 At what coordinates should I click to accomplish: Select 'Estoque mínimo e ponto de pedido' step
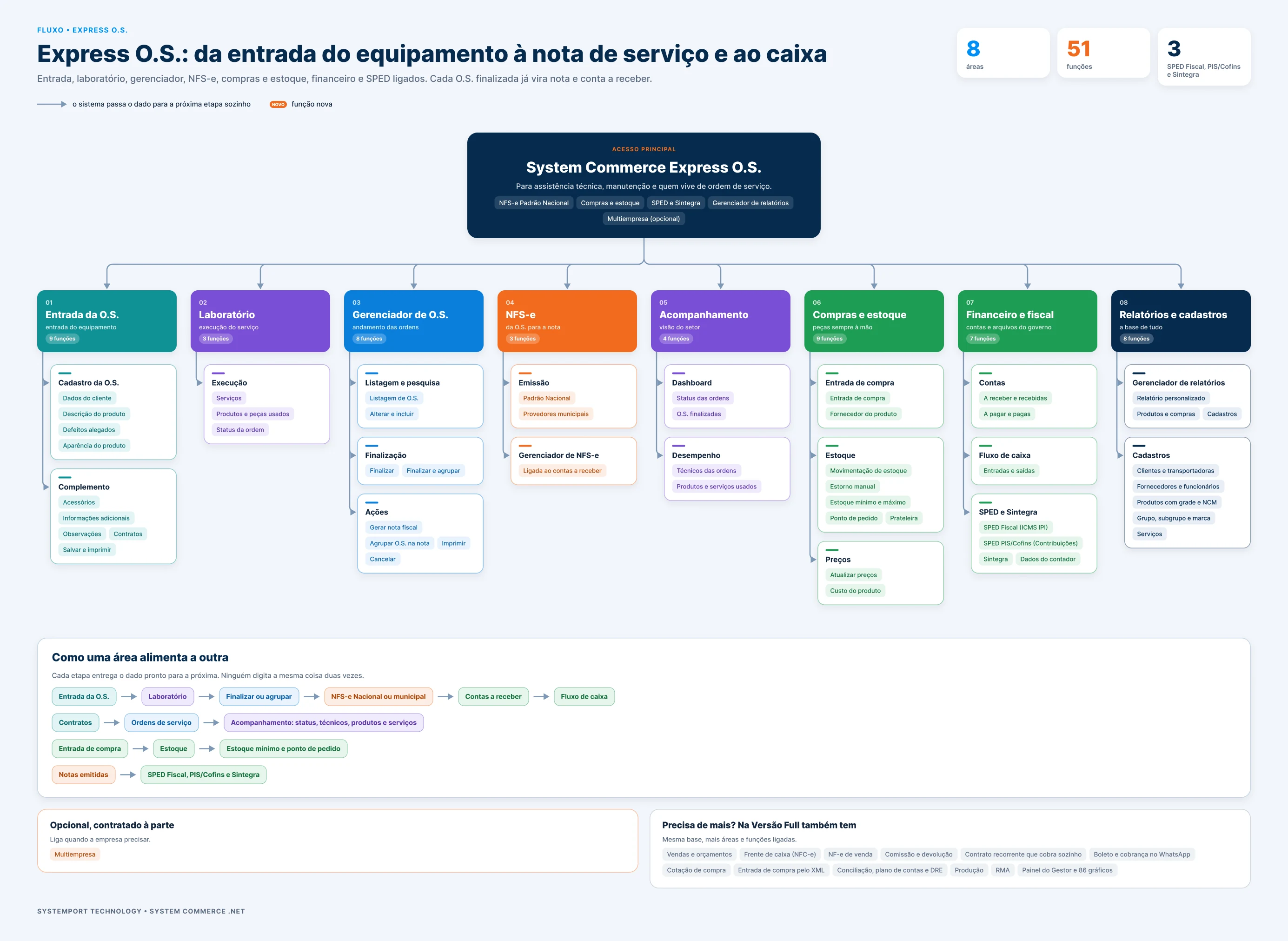(283, 749)
